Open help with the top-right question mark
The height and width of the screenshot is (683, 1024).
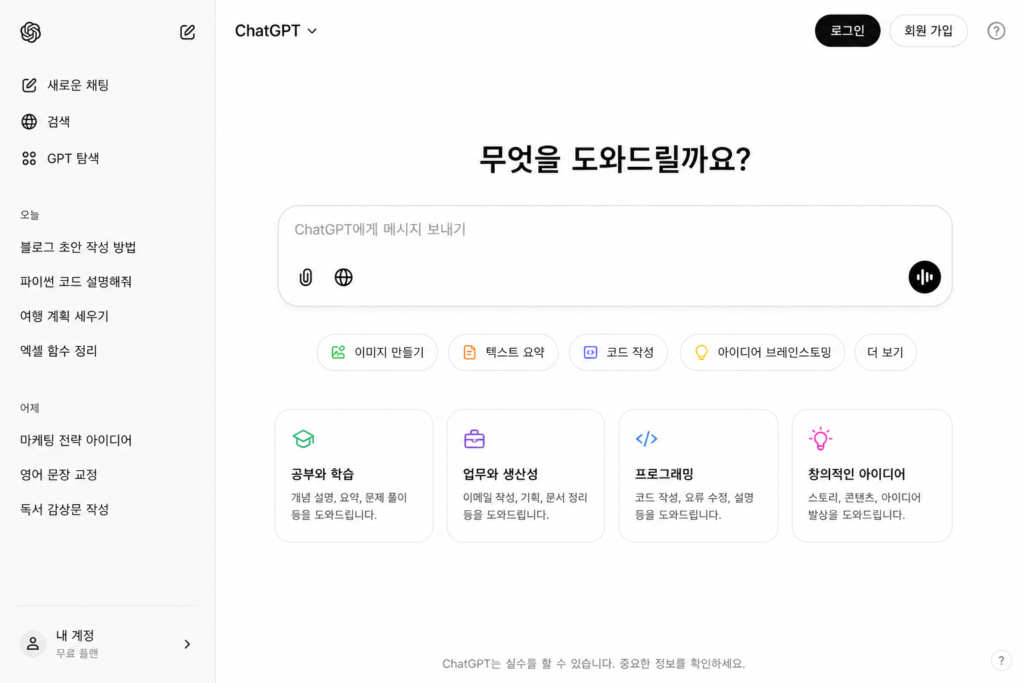[996, 31]
